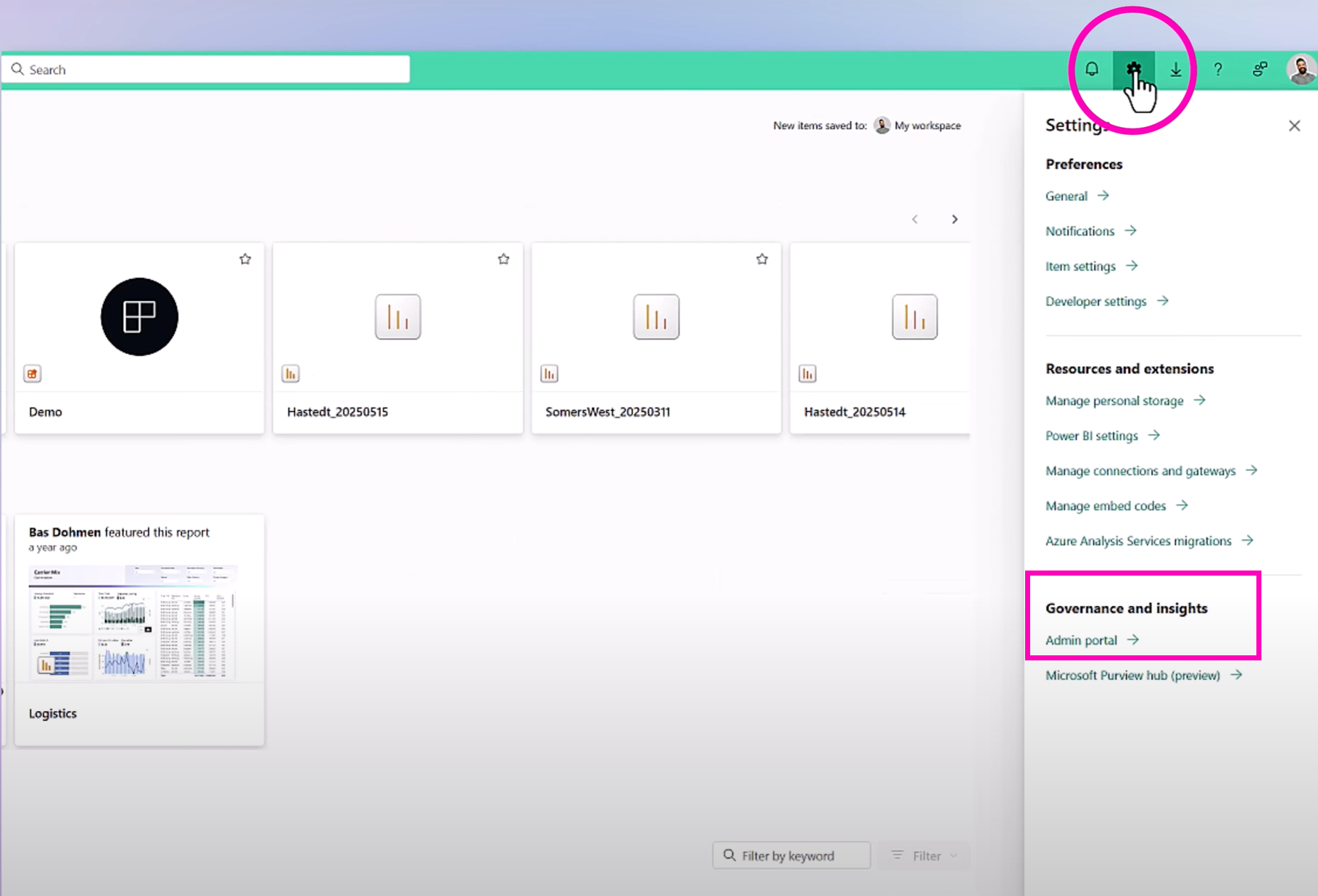
Task: Go to previous recommended items page
Action: pos(915,220)
